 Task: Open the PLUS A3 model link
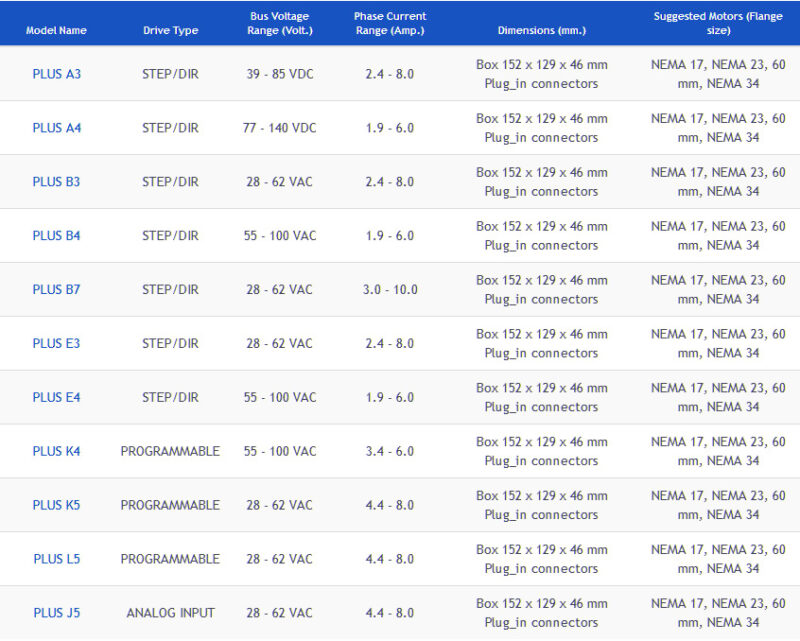[x=56, y=74]
